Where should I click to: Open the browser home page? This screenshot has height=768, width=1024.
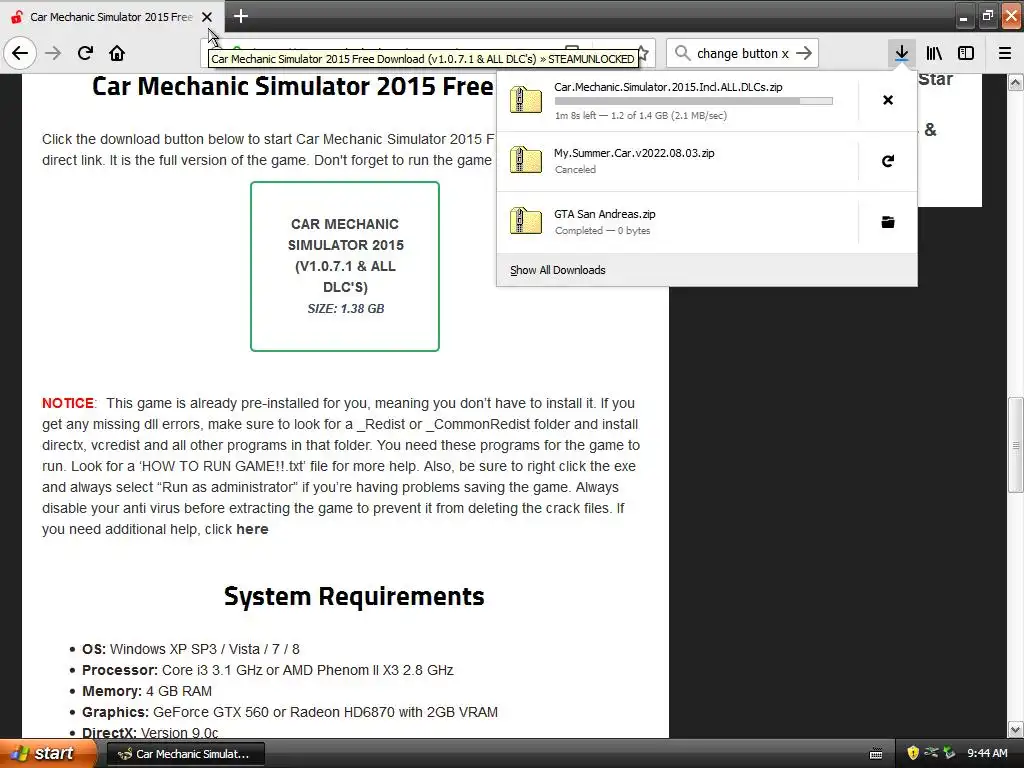[x=117, y=53]
